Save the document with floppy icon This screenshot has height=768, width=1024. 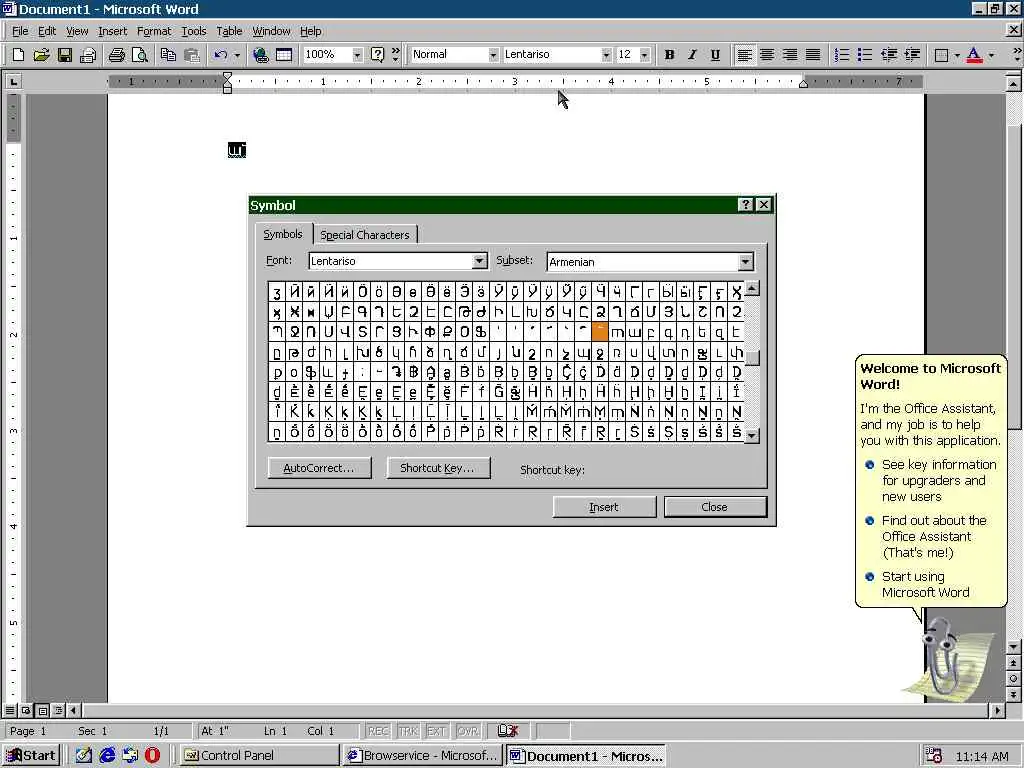[64, 55]
